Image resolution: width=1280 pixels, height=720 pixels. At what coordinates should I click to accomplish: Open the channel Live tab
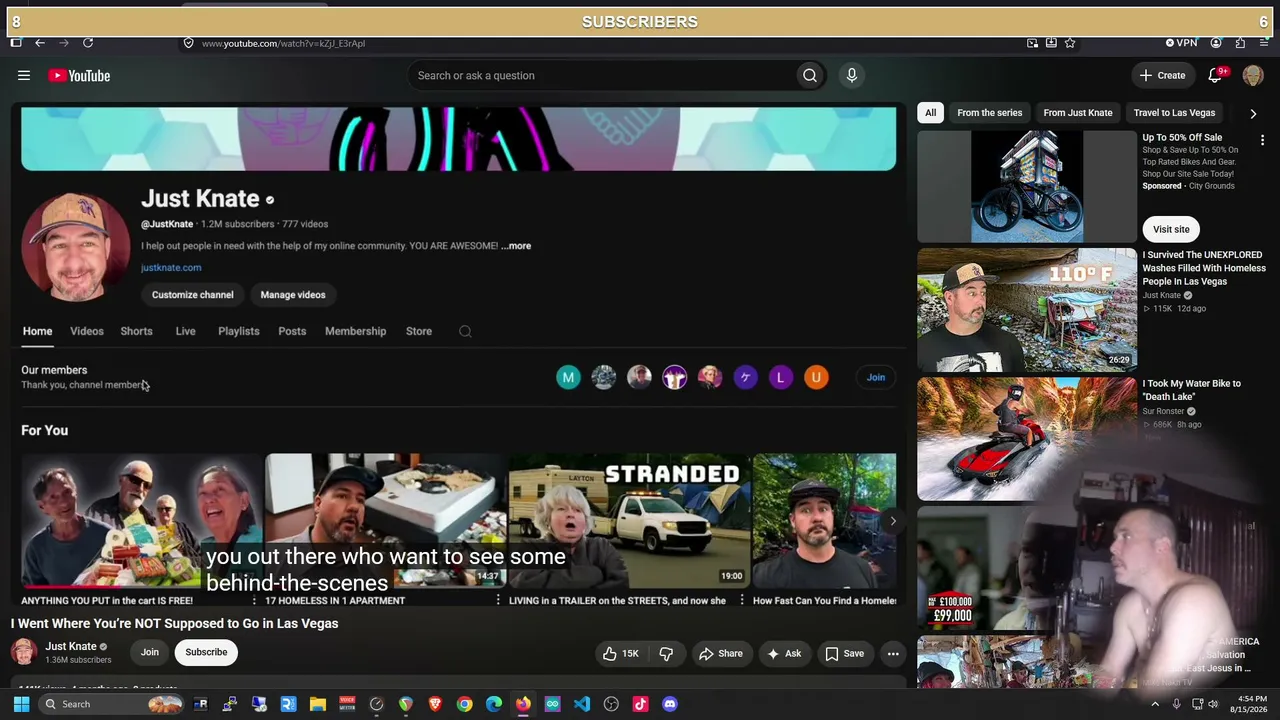point(185,332)
